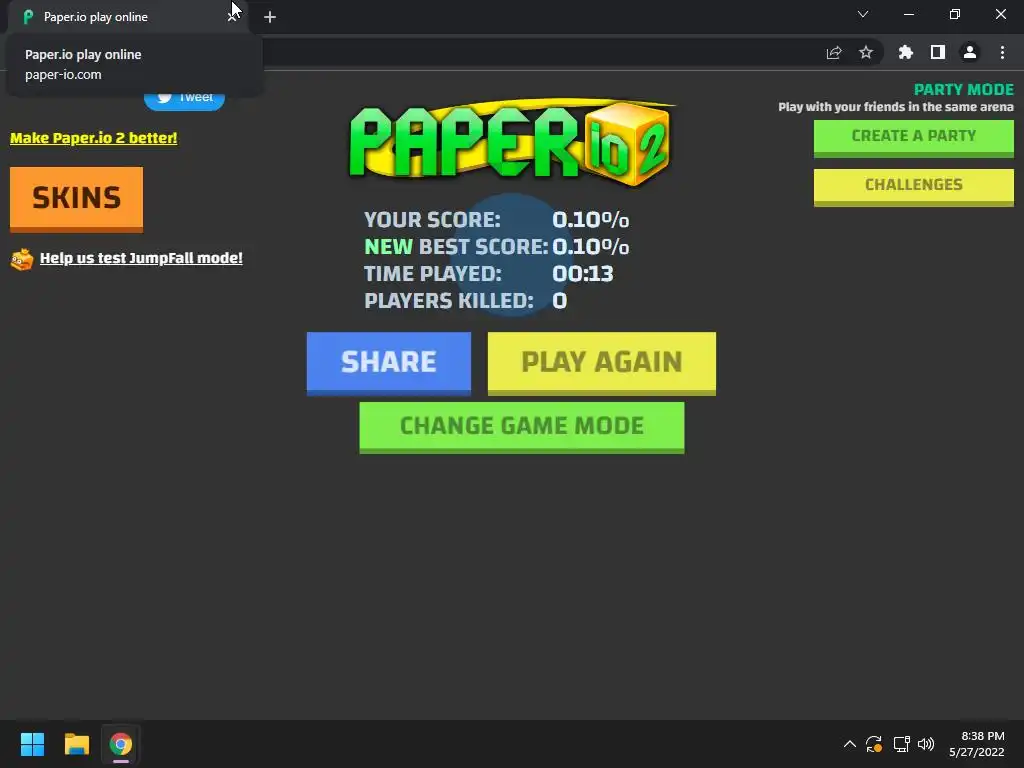Show hidden system tray icons
This screenshot has width=1024, height=768.
850,744
